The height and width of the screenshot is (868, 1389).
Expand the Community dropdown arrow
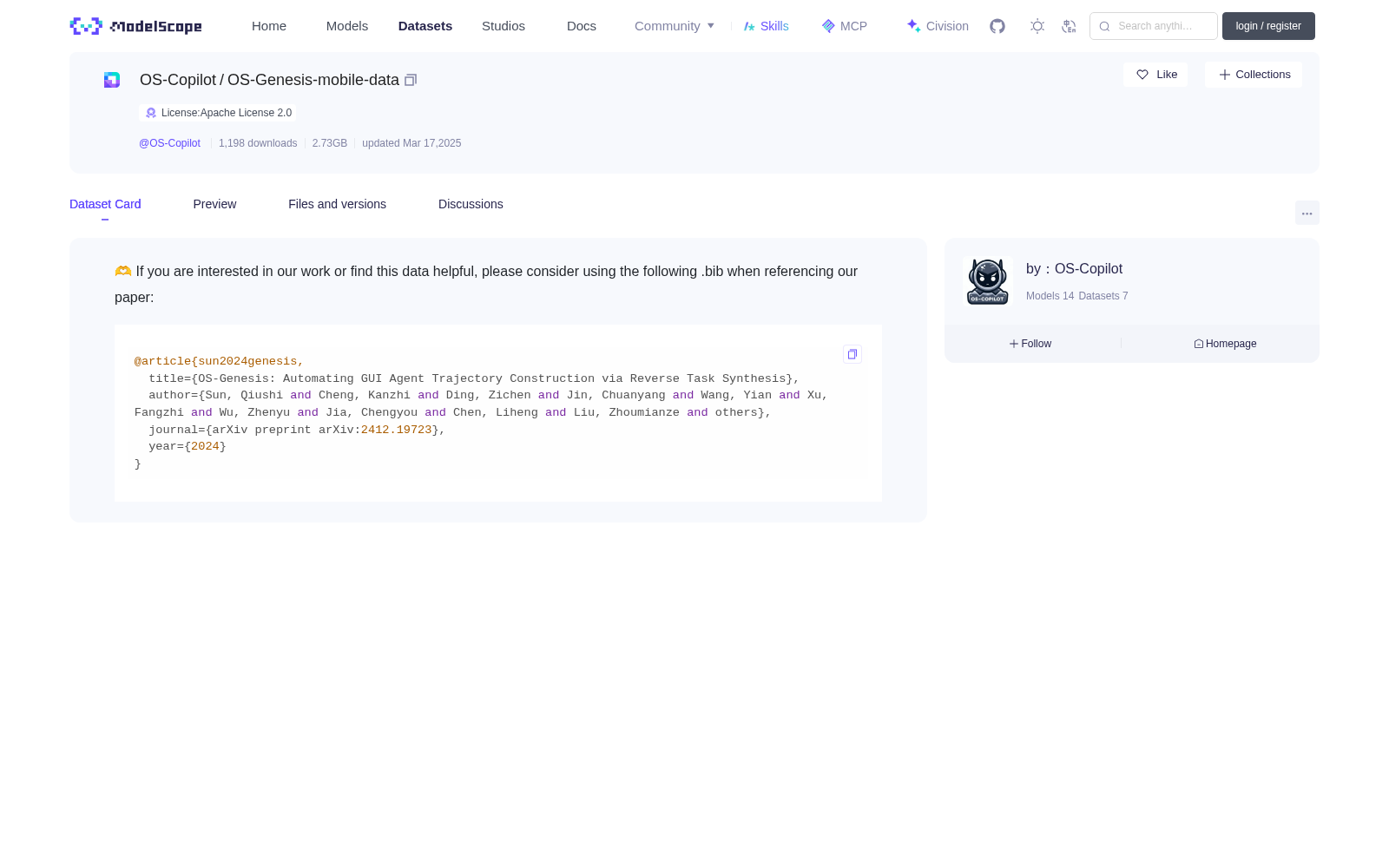pos(711,26)
